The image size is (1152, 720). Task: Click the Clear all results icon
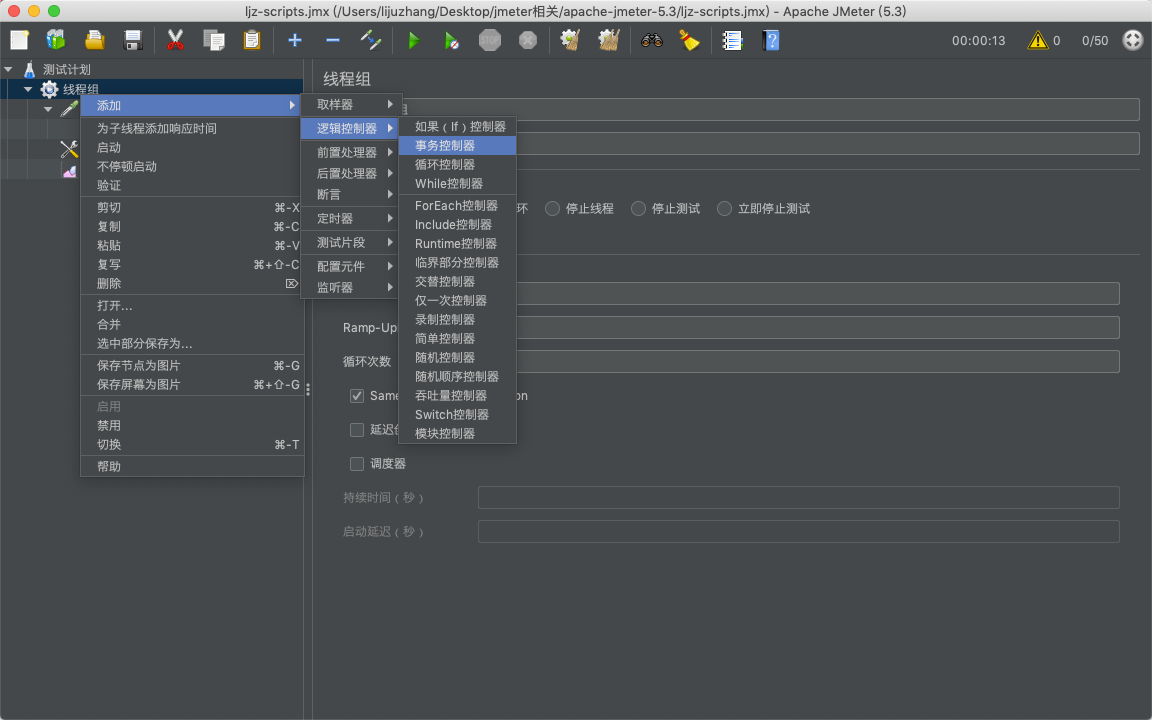coord(608,40)
